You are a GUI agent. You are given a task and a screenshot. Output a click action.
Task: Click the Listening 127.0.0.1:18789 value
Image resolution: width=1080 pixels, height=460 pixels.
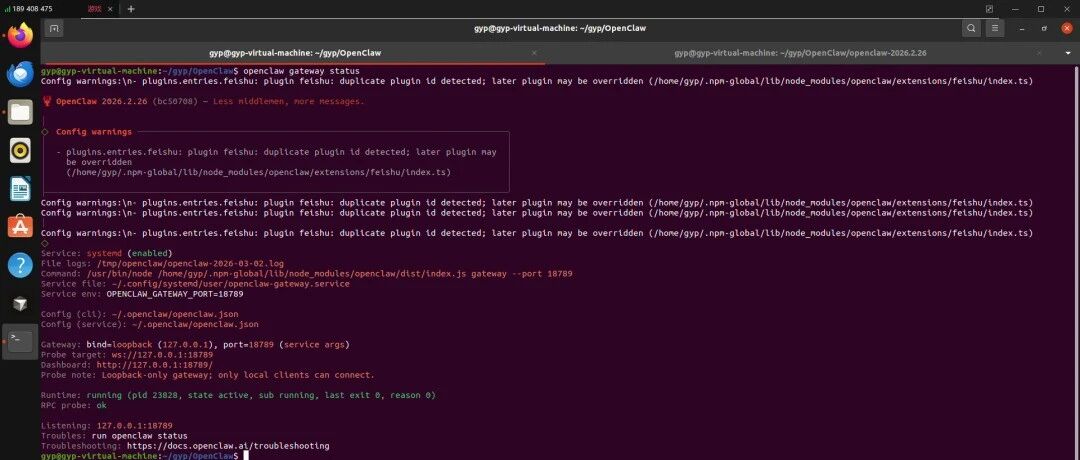click(x=134, y=426)
